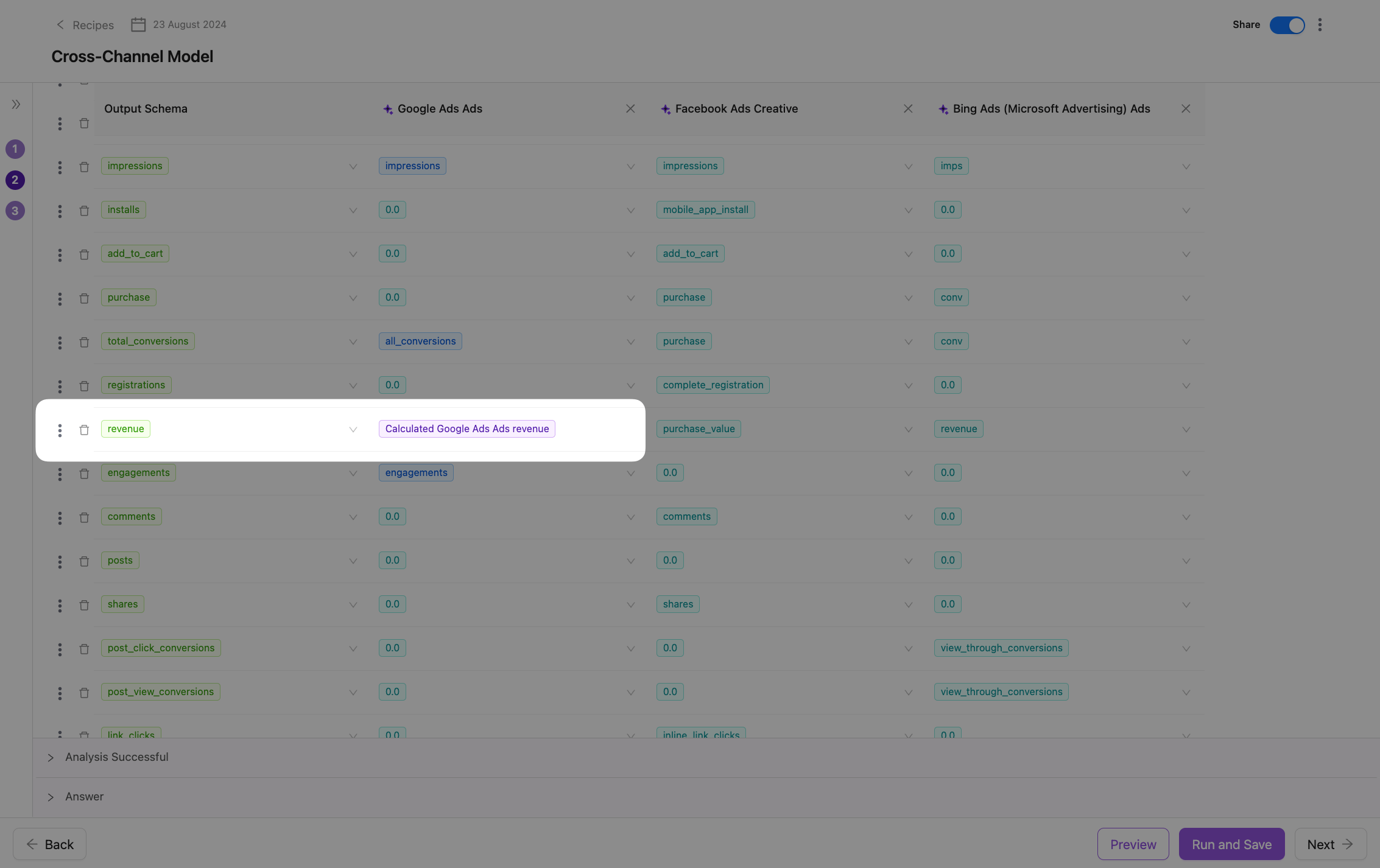Viewport: 1380px width, 868px height.
Task: Click the Calculated Google Ads Ads revenue tag
Action: point(466,429)
